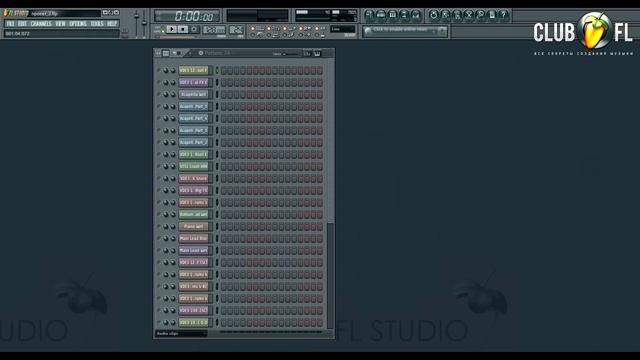Click the Pattern 24 name in step sequencer
Image resolution: width=640 pixels, height=360 pixels.
click(x=217, y=53)
